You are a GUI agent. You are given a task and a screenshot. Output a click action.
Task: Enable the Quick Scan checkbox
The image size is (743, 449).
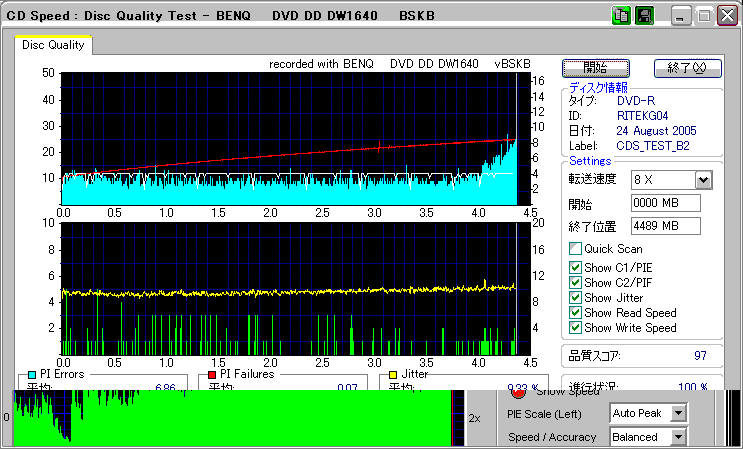[x=575, y=248]
